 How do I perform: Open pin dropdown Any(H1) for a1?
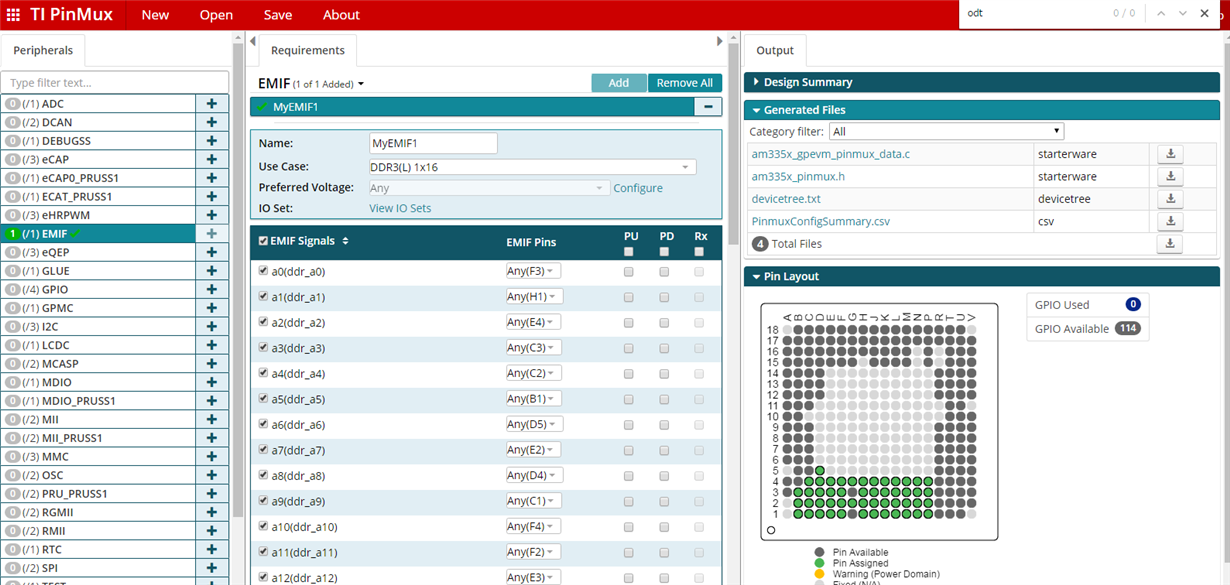pos(534,296)
